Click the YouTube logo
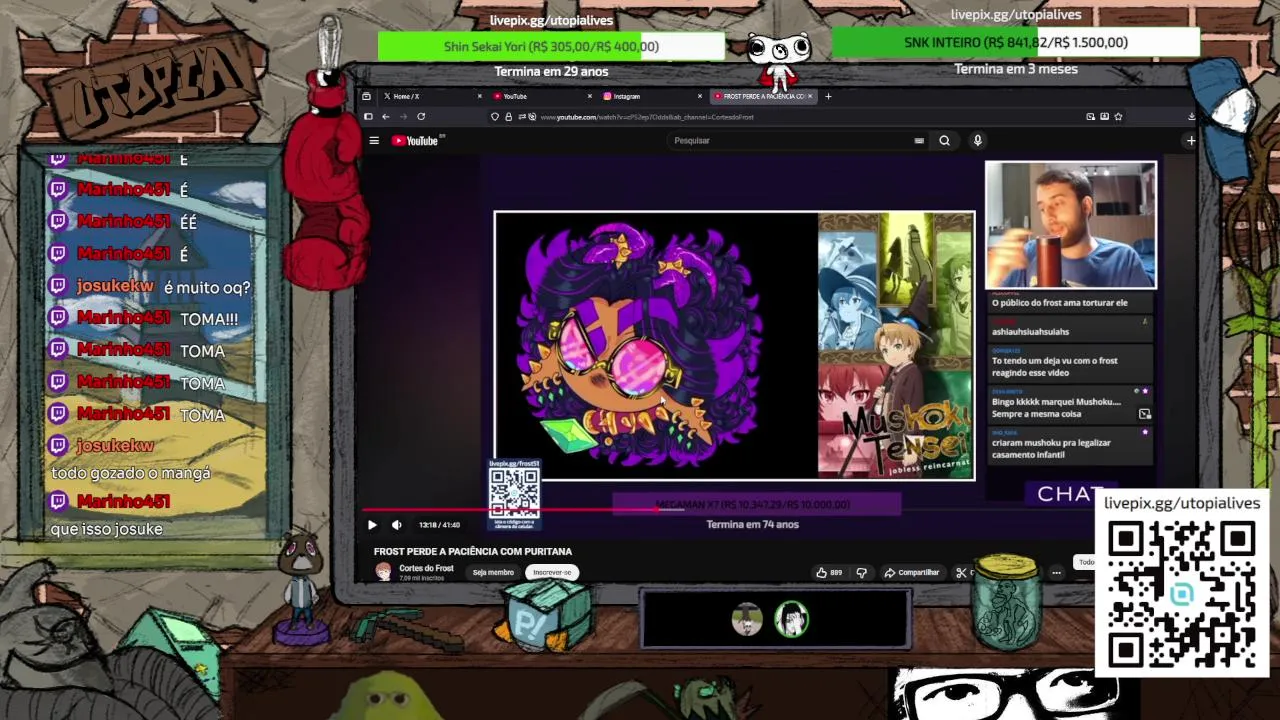1280x720 pixels. pyautogui.click(x=415, y=141)
